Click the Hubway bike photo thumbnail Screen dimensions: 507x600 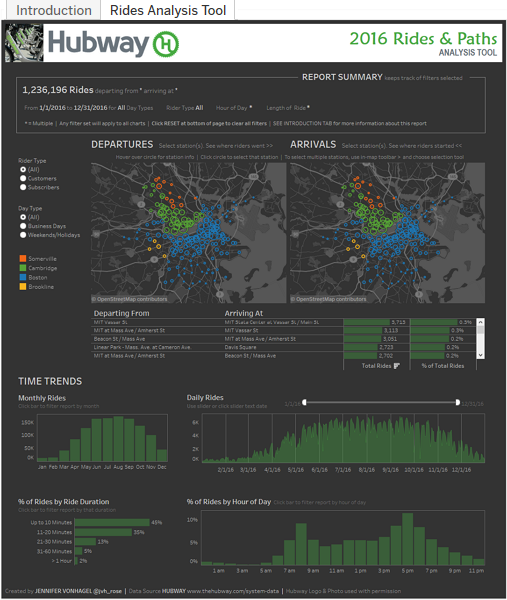click(x=24, y=43)
